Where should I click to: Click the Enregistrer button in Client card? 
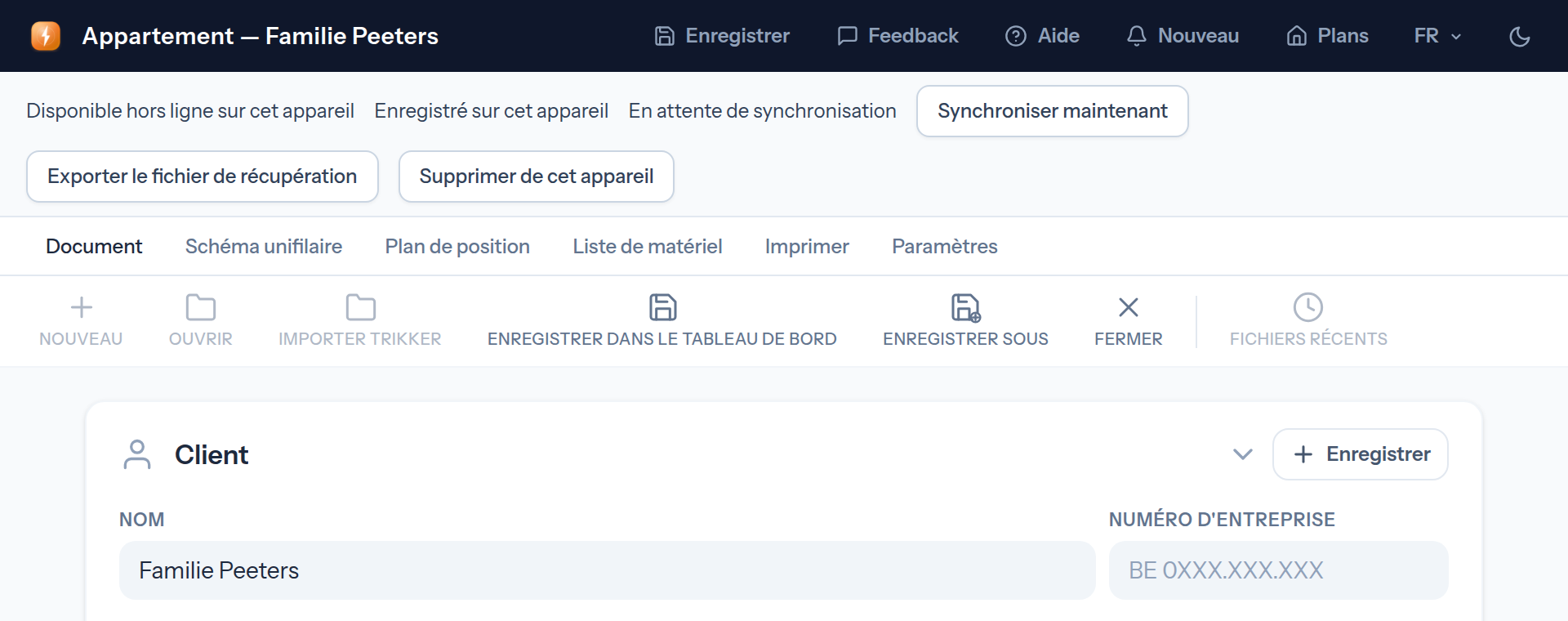click(1361, 454)
